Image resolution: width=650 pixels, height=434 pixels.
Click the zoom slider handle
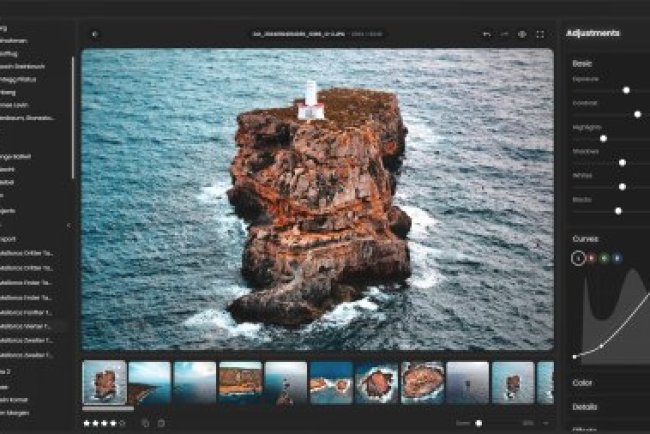click(479, 423)
